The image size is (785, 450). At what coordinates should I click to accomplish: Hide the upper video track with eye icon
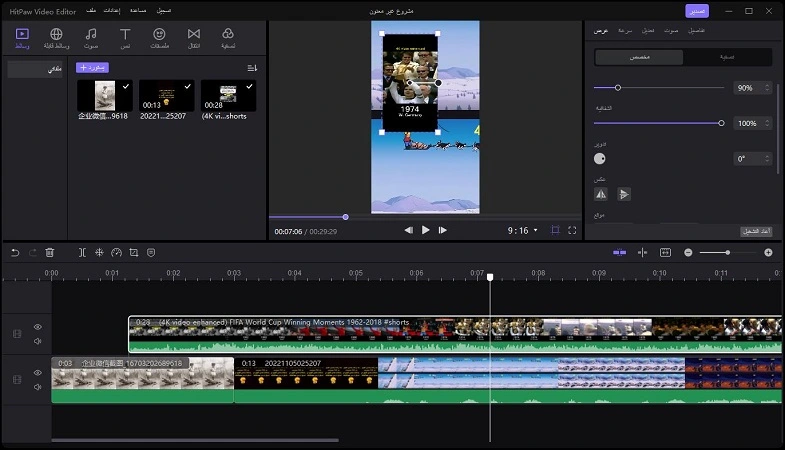pos(38,327)
